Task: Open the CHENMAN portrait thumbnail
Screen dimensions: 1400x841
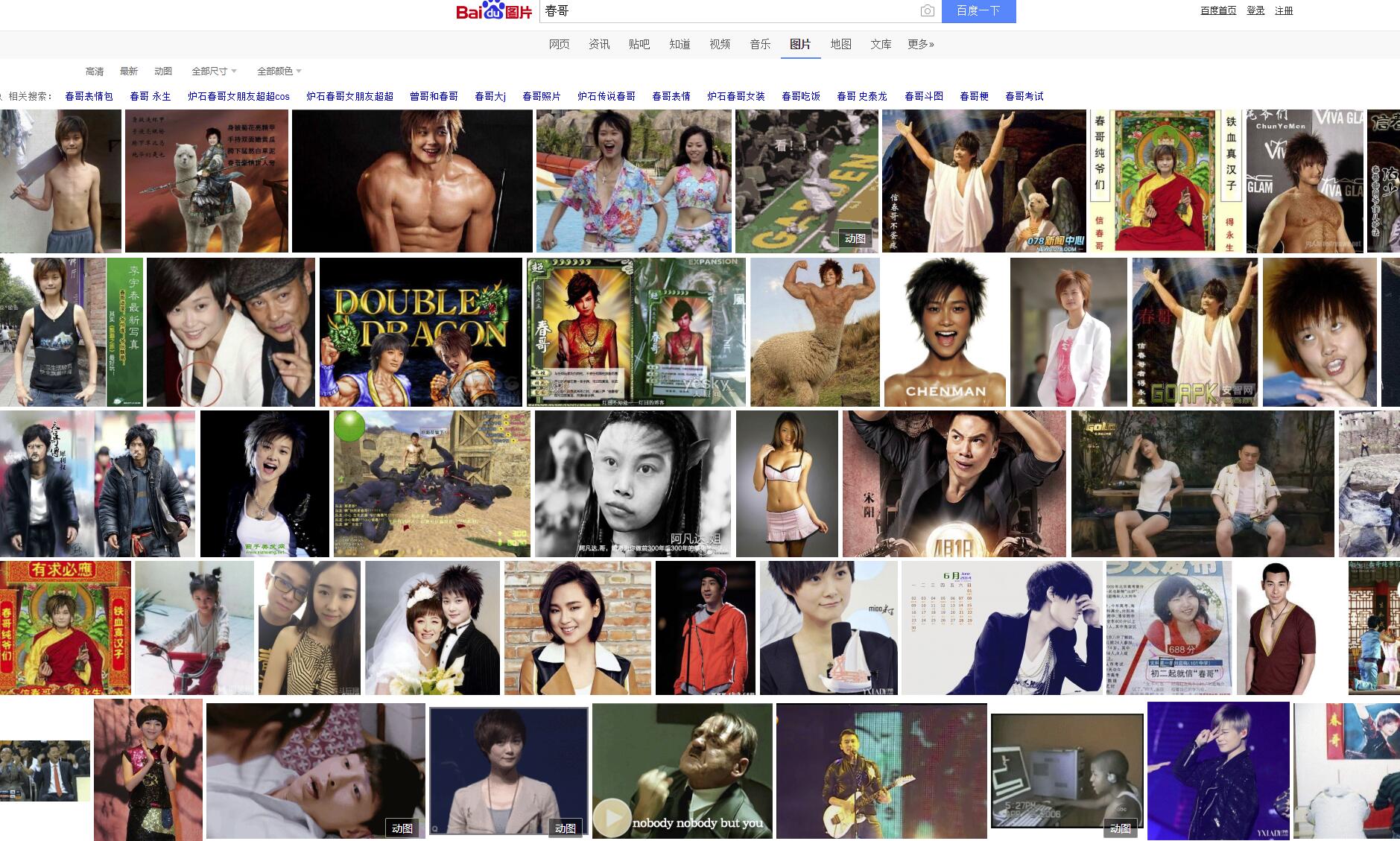Action: (945, 332)
